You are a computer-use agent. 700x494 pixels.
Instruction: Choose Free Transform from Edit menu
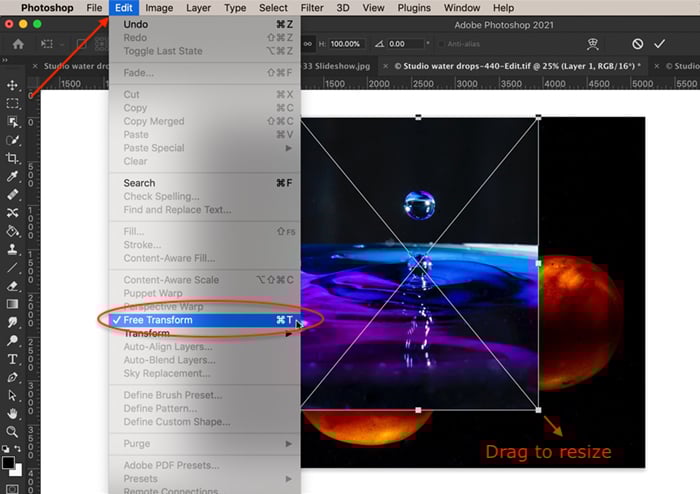(205, 320)
